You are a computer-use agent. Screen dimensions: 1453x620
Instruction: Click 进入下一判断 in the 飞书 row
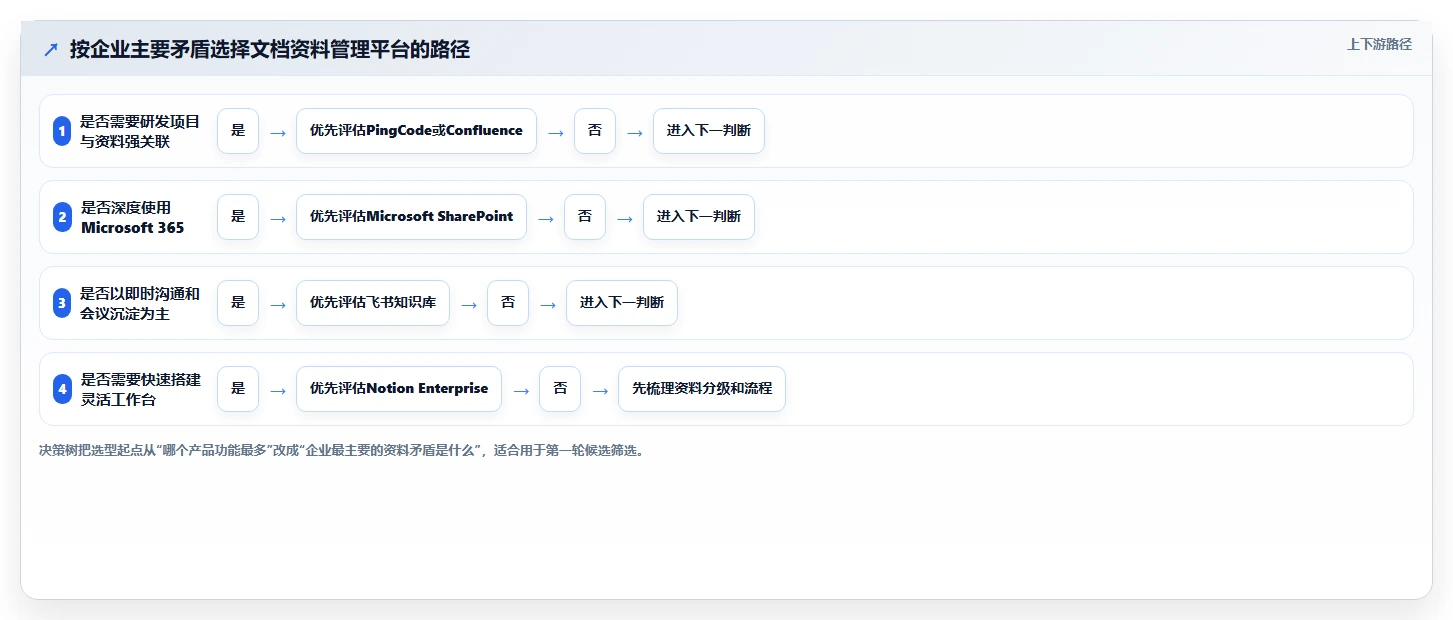[622, 303]
